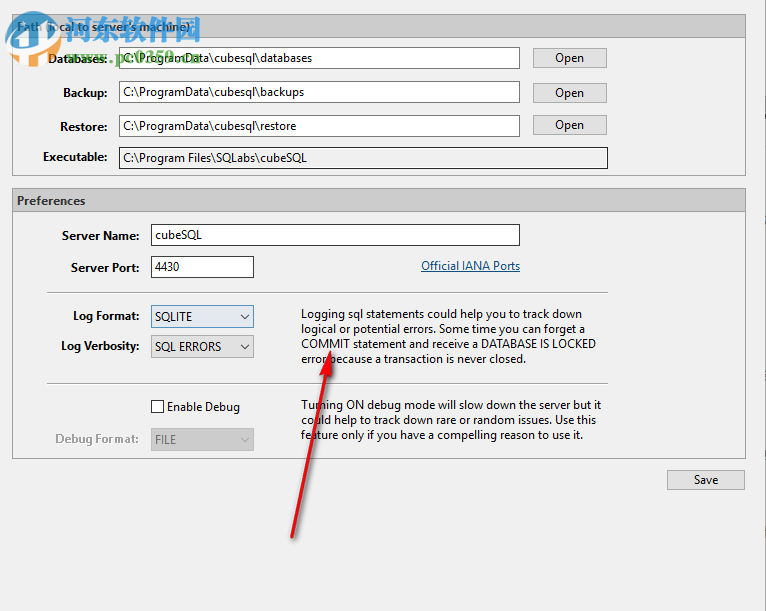
Task: Select the Log Format label
Action: pos(106,316)
